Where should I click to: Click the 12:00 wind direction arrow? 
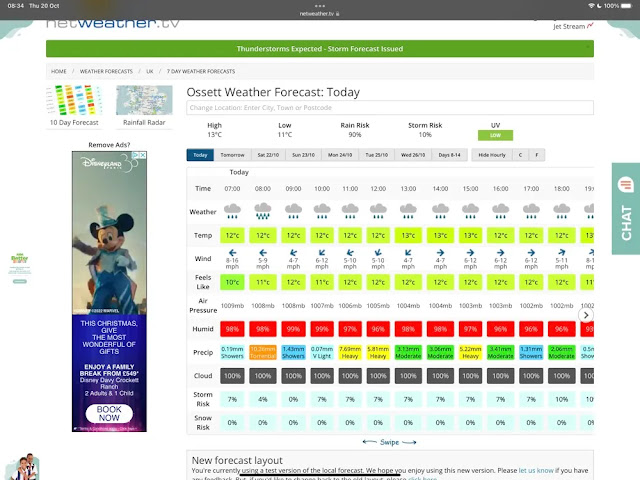[378, 253]
